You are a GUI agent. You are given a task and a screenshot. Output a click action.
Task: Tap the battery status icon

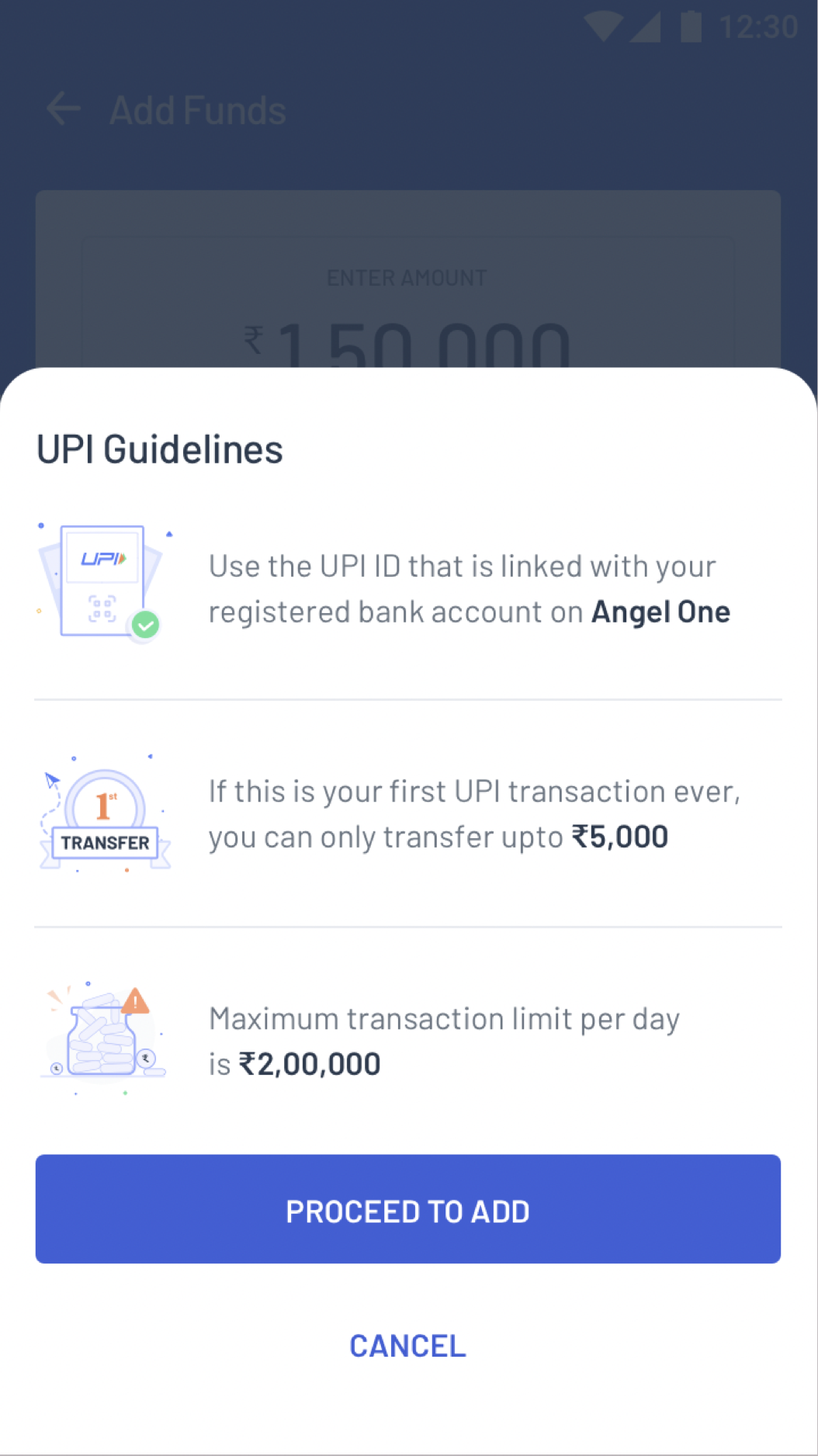[691, 26]
